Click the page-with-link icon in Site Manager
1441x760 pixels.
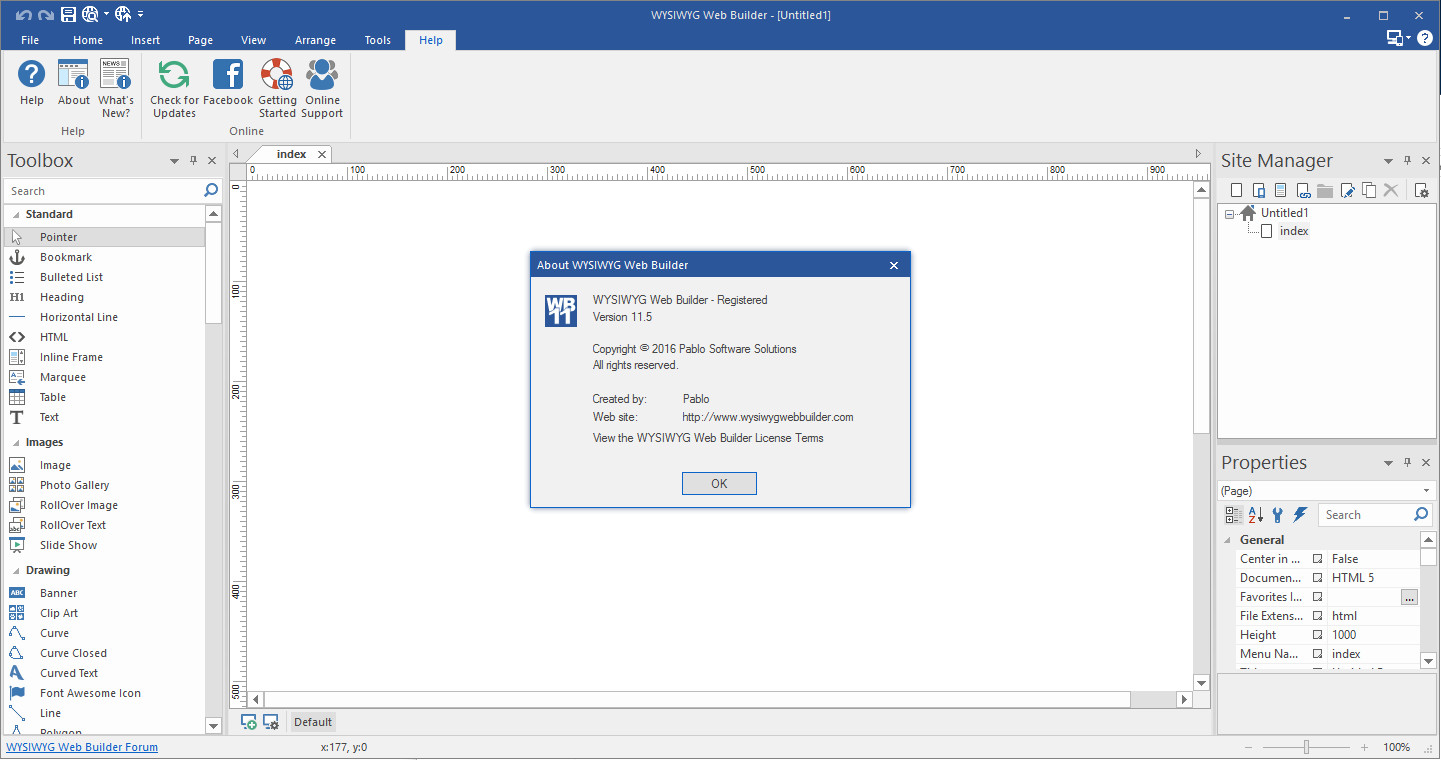pos(1302,190)
